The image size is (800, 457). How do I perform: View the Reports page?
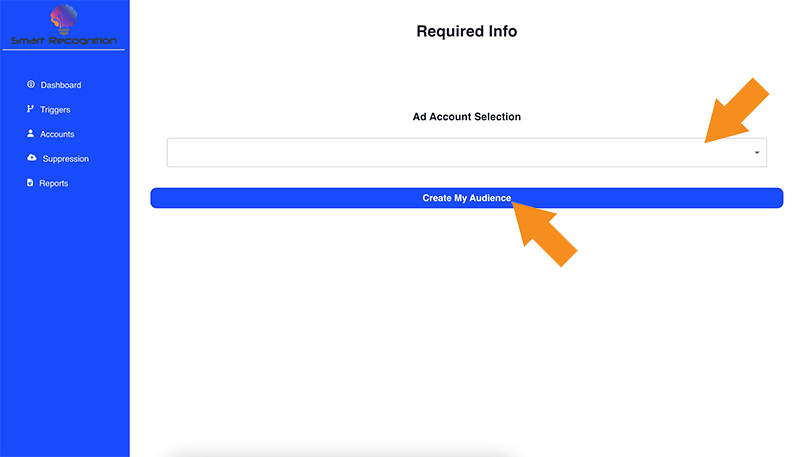tap(54, 183)
